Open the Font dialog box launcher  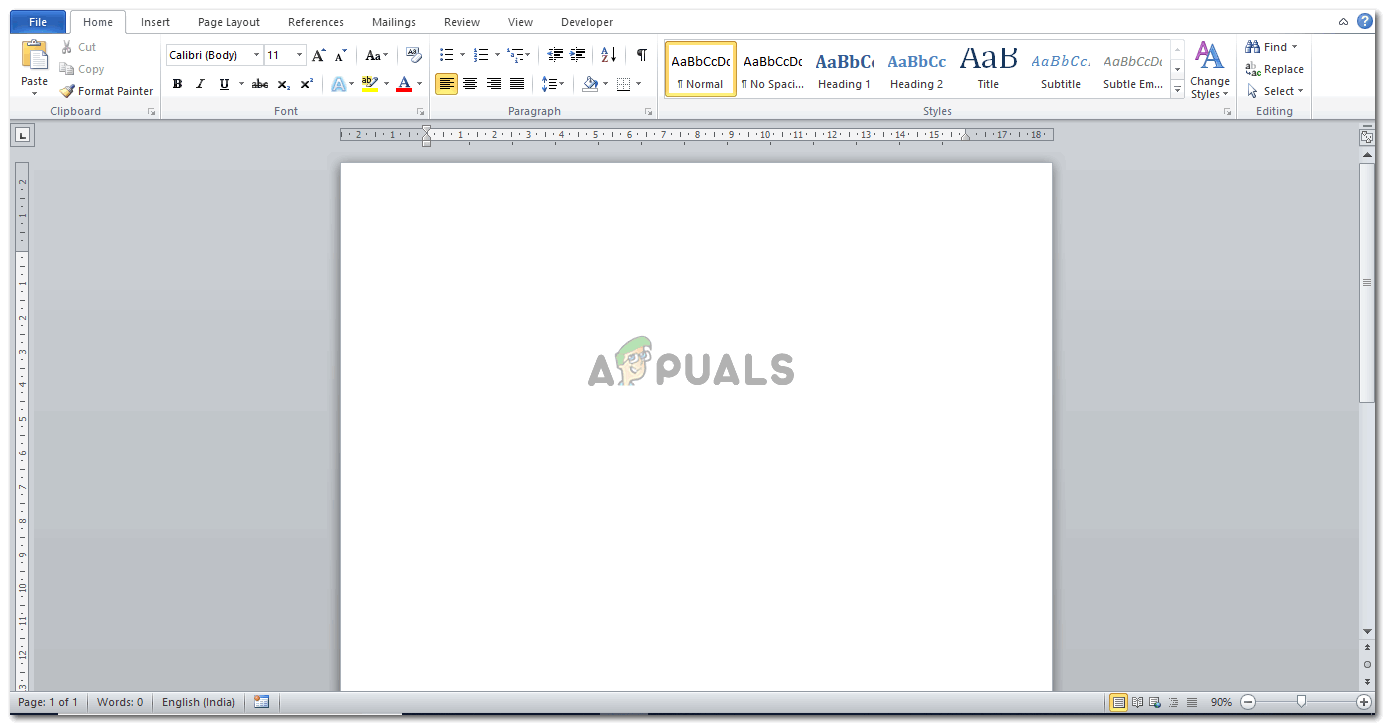coord(420,112)
